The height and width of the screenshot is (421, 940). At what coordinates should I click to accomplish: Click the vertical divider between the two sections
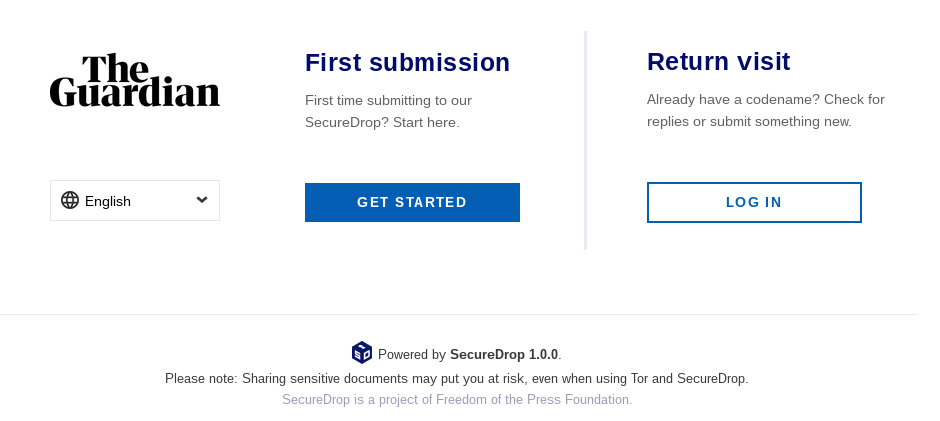pos(585,140)
